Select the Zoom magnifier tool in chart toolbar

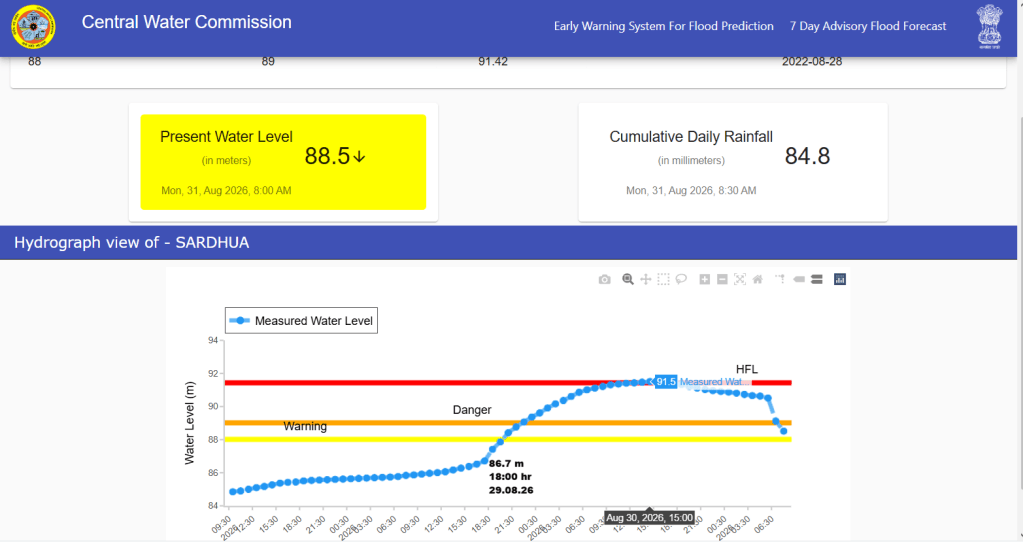click(x=628, y=279)
